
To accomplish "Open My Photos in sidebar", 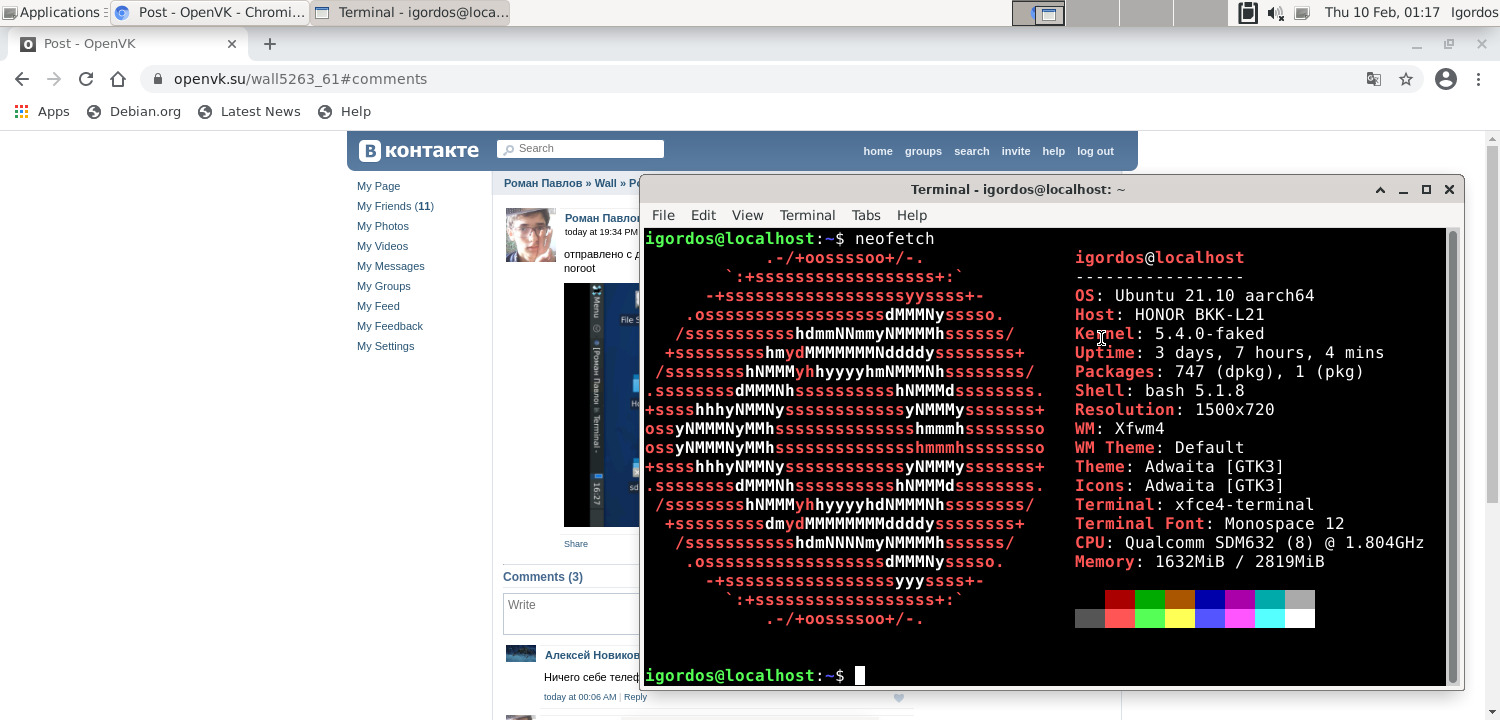I will (383, 226).
